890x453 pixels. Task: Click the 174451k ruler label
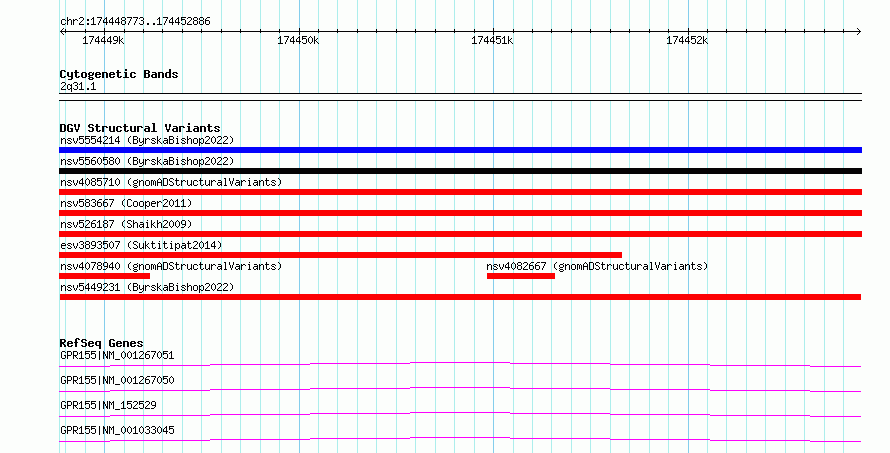(x=492, y=40)
